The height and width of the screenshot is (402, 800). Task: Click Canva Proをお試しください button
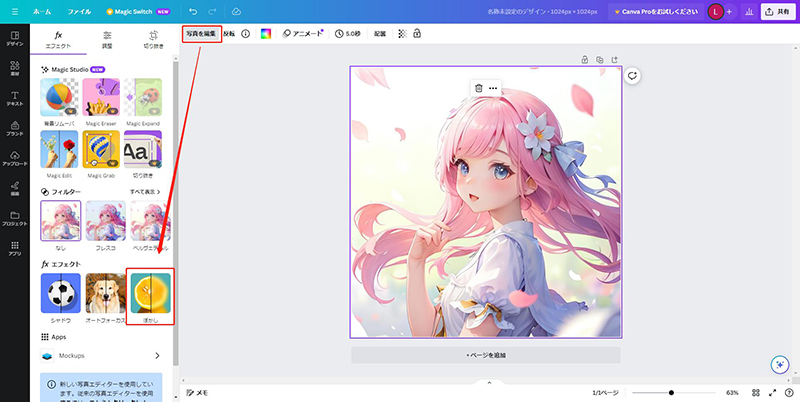point(656,11)
